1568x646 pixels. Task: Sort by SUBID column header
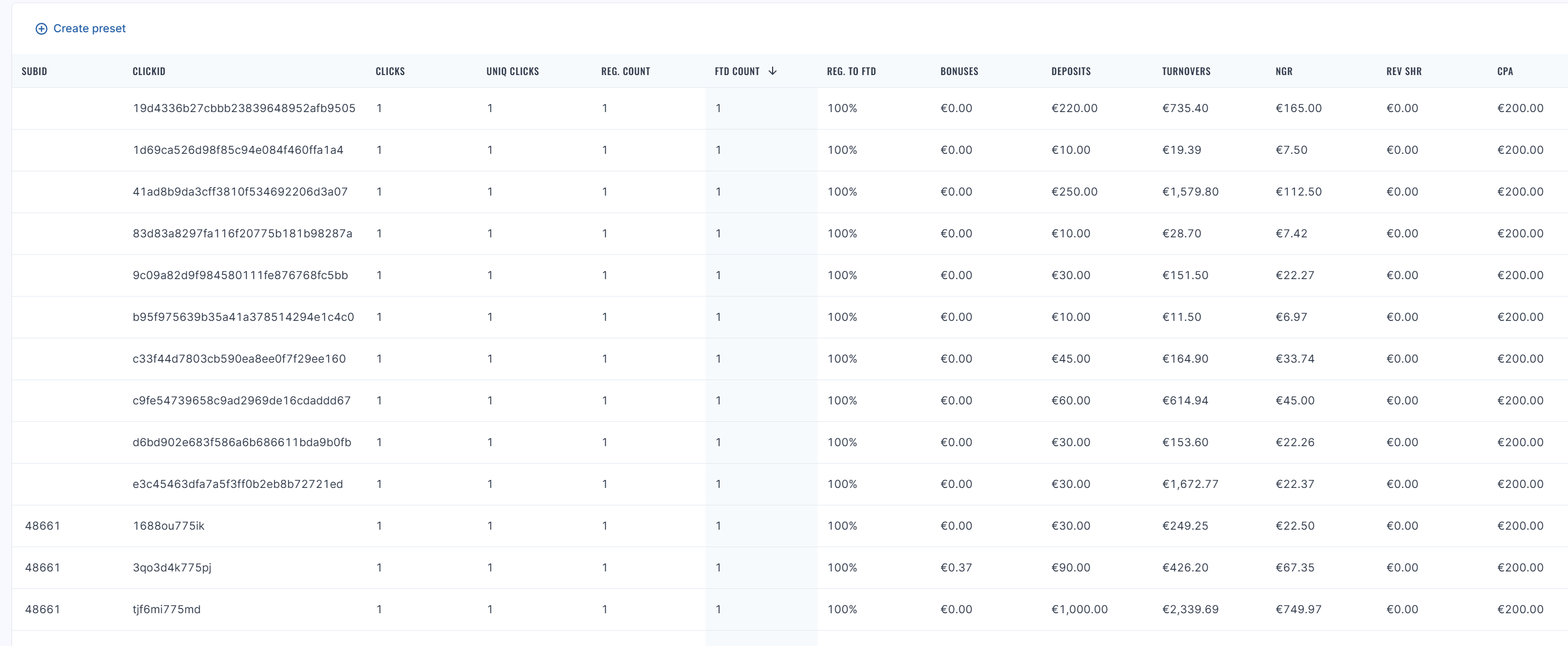tap(34, 71)
